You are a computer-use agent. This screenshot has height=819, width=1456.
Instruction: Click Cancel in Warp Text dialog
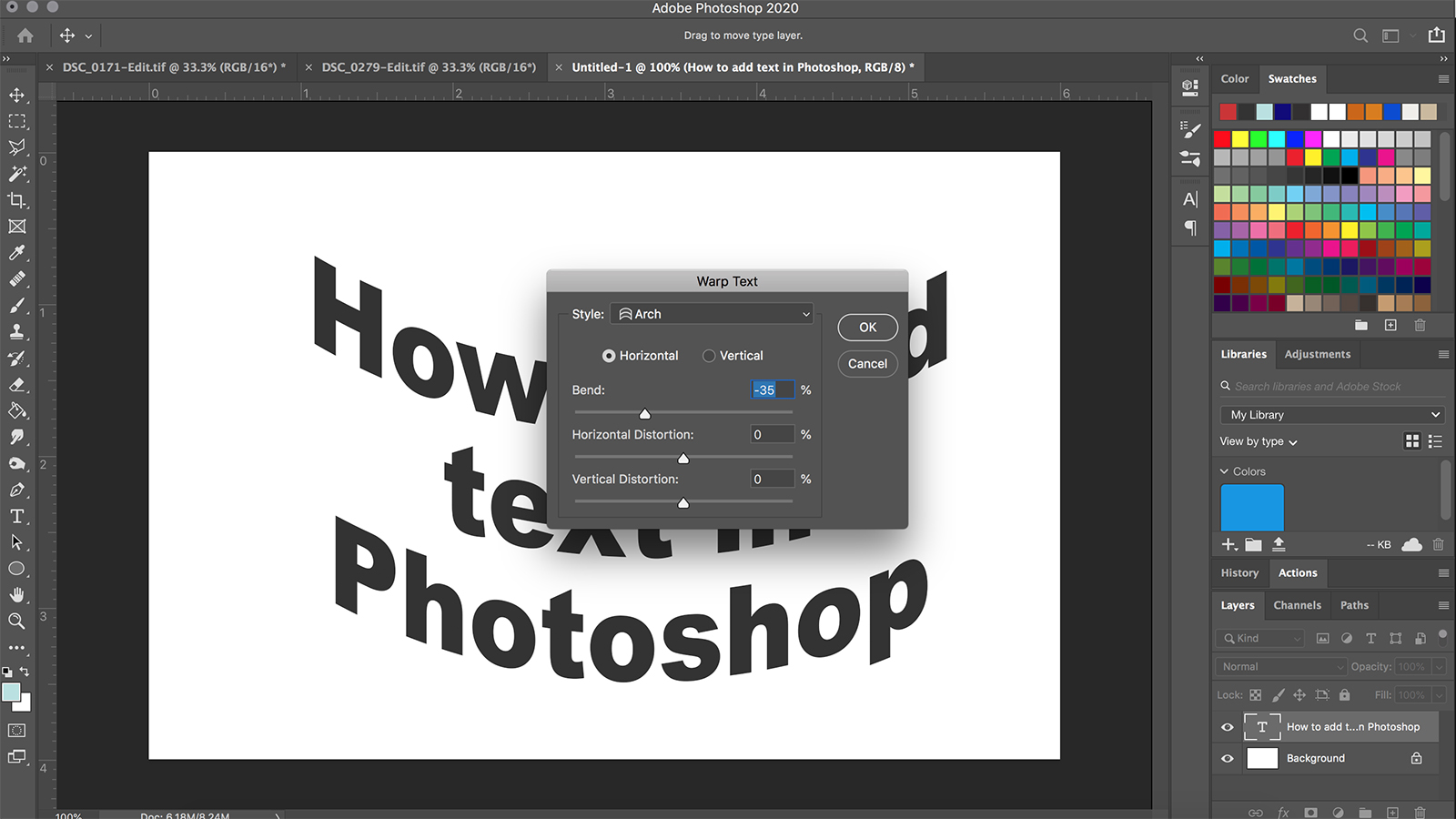(x=868, y=364)
